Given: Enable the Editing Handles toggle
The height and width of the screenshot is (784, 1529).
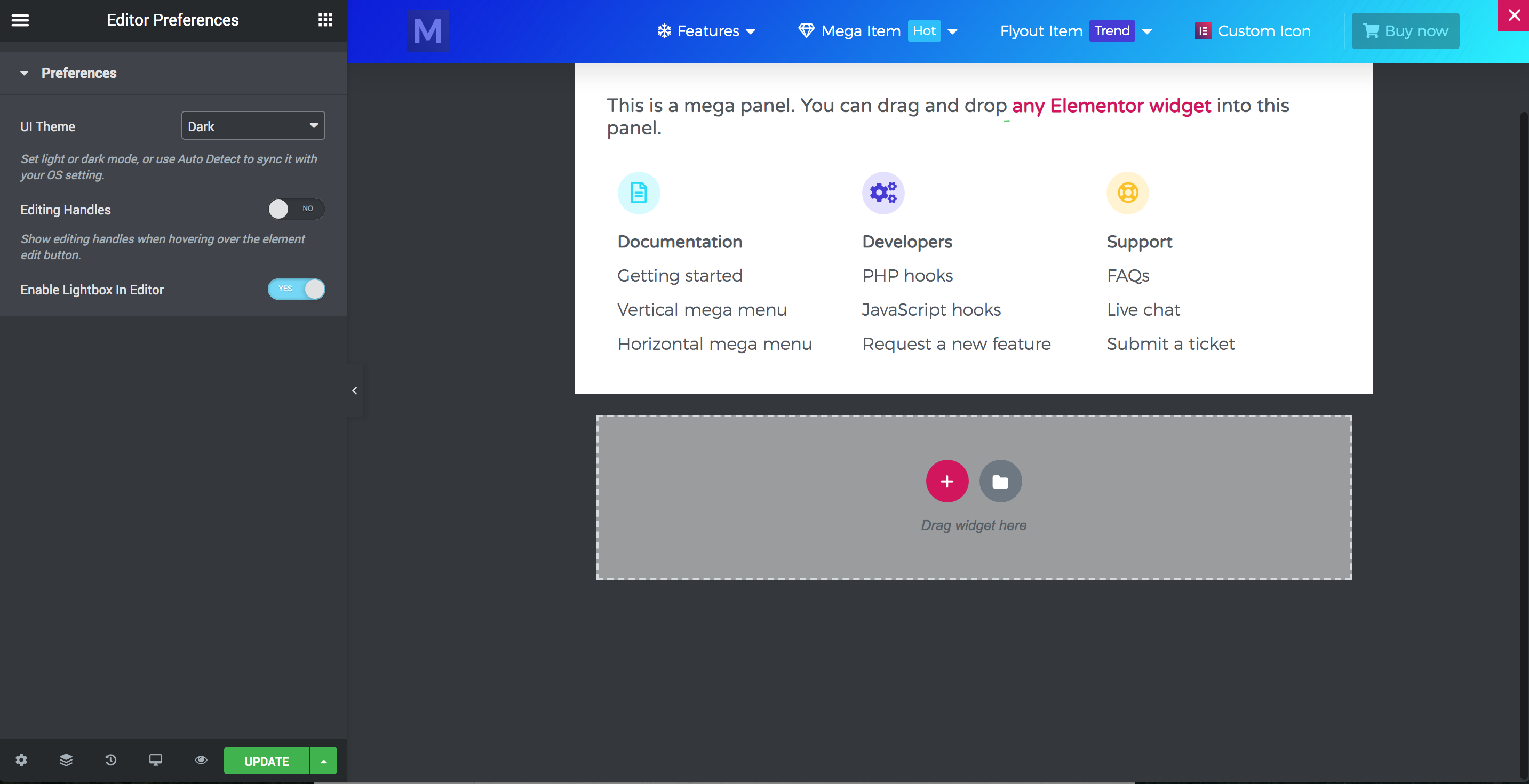Looking at the screenshot, I should 295,209.
